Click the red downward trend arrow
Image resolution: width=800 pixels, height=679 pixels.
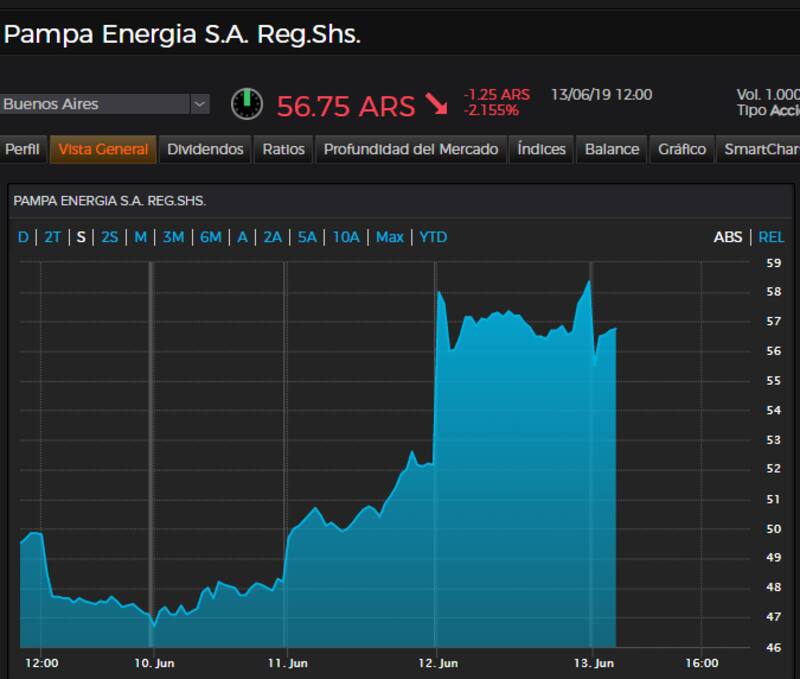436,104
